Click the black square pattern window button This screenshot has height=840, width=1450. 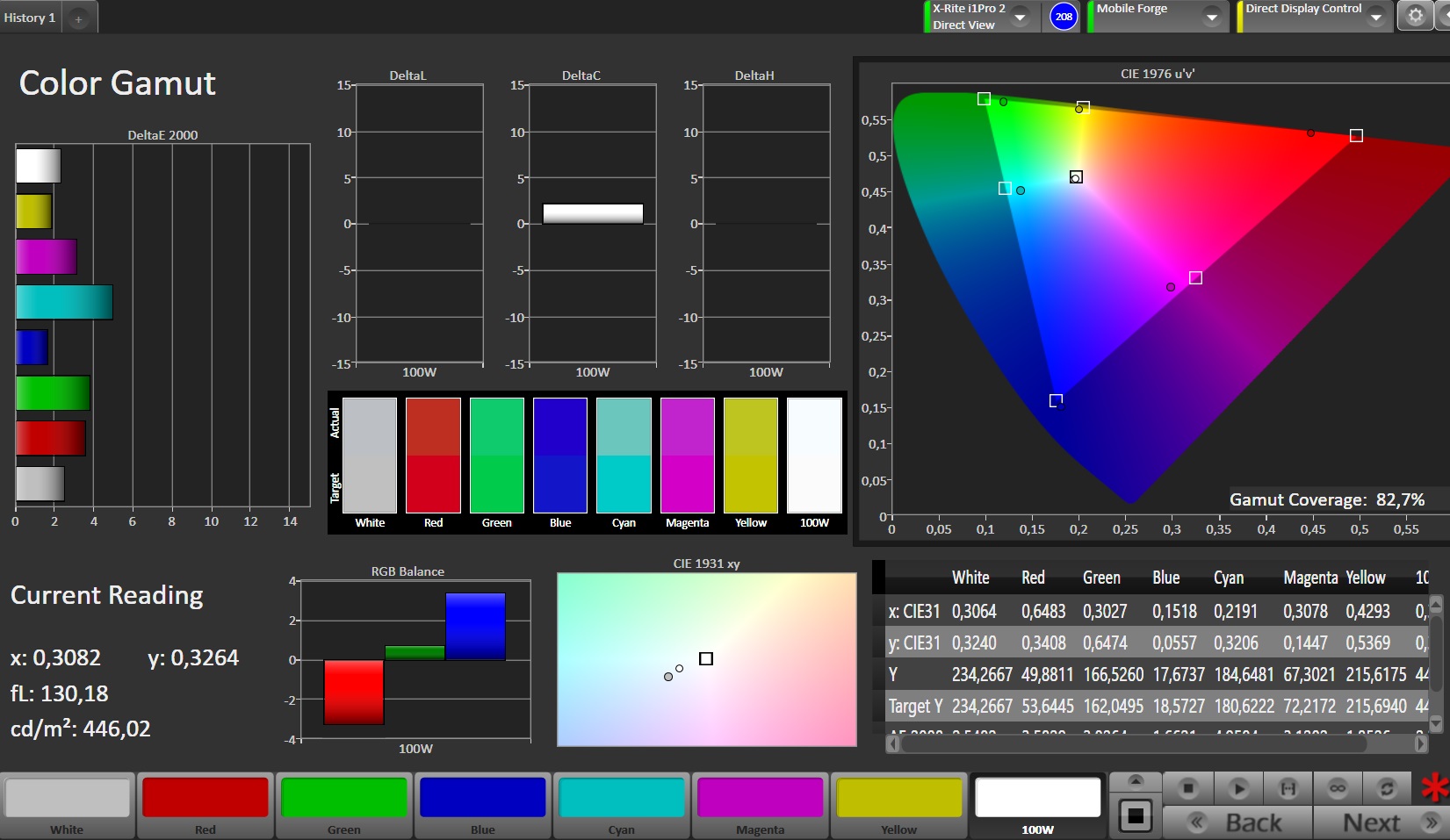[1136, 816]
